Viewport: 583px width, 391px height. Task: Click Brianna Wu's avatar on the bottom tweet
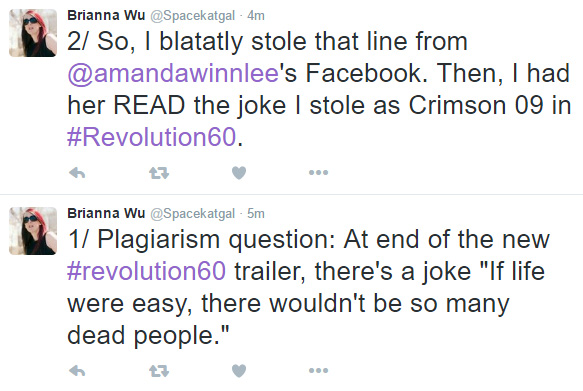tap(33, 231)
